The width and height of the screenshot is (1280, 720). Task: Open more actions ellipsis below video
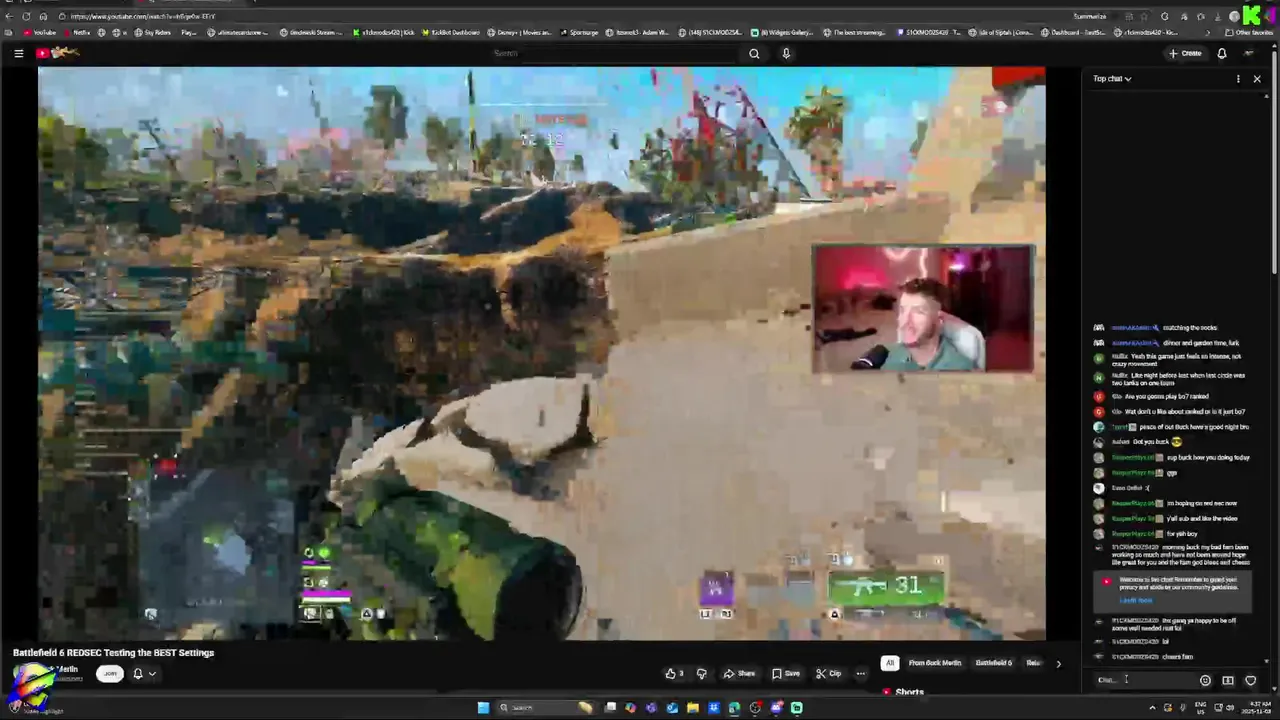pos(860,673)
